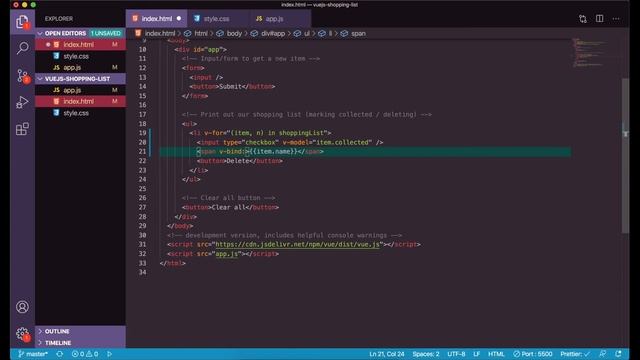This screenshot has height=360, width=640.
Task: Click the 1 UNSAVED badge
Action: point(106,33)
